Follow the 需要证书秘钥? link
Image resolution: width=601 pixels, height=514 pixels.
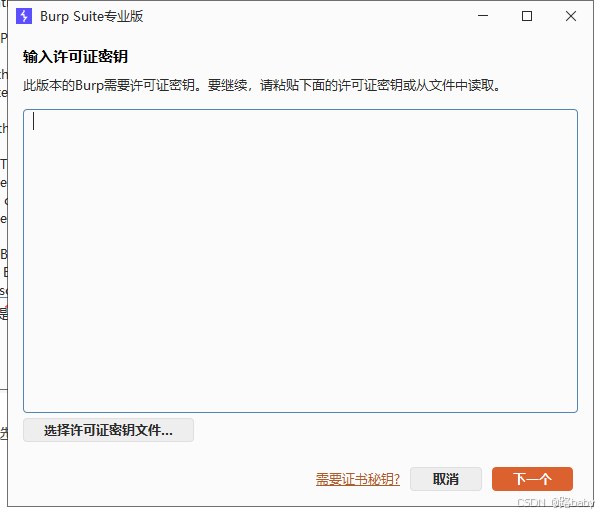point(357,480)
